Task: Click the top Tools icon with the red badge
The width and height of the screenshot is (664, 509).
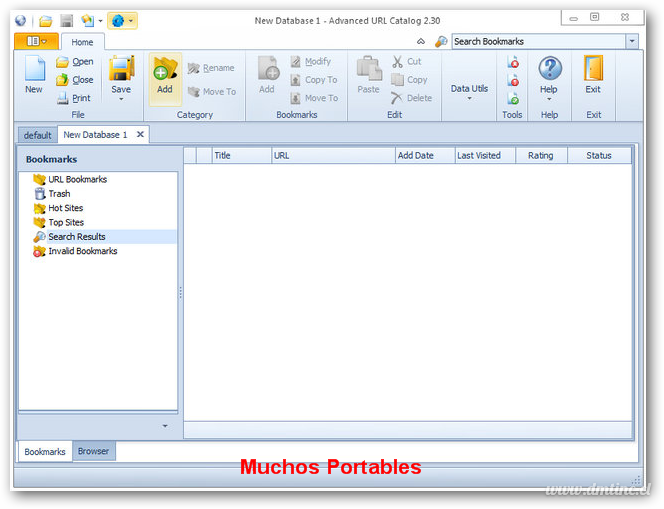Action: pos(513,62)
